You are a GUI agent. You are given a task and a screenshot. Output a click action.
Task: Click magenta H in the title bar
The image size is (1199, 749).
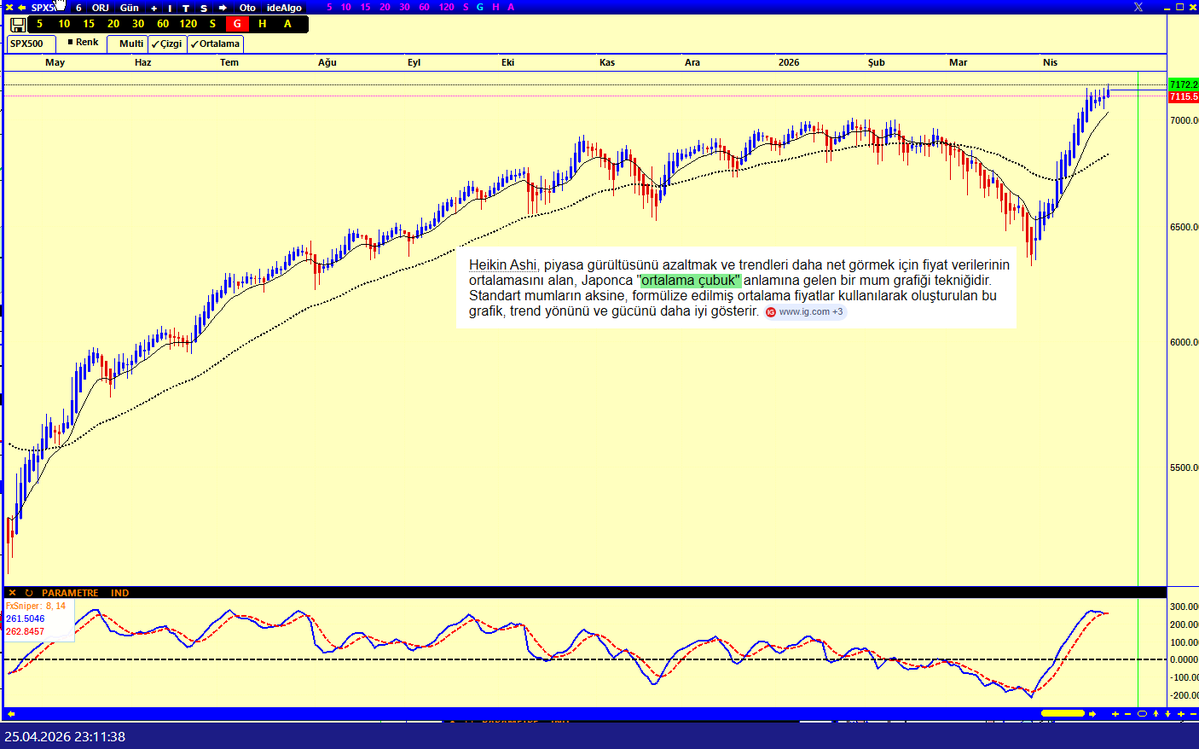(x=496, y=7)
